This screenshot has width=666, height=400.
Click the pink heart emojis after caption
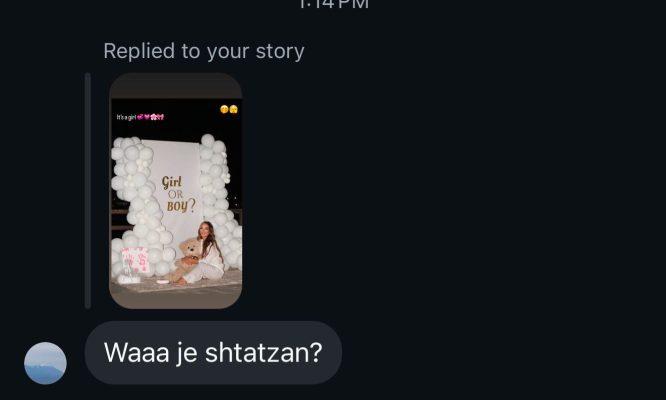[x=150, y=117]
